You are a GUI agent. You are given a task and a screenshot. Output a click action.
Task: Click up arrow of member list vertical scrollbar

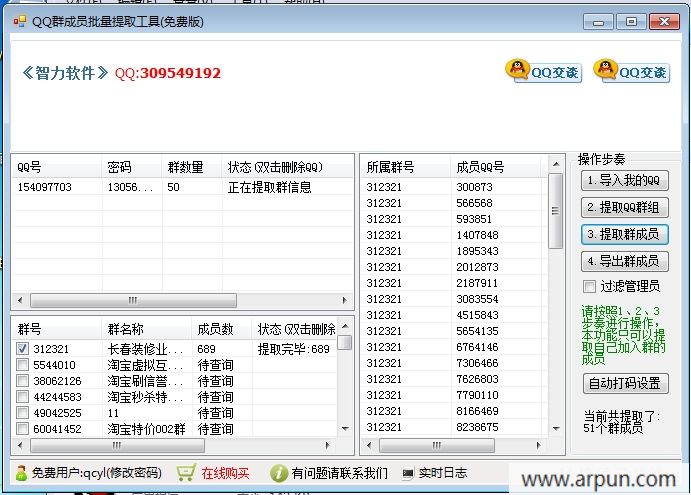[x=556, y=164]
